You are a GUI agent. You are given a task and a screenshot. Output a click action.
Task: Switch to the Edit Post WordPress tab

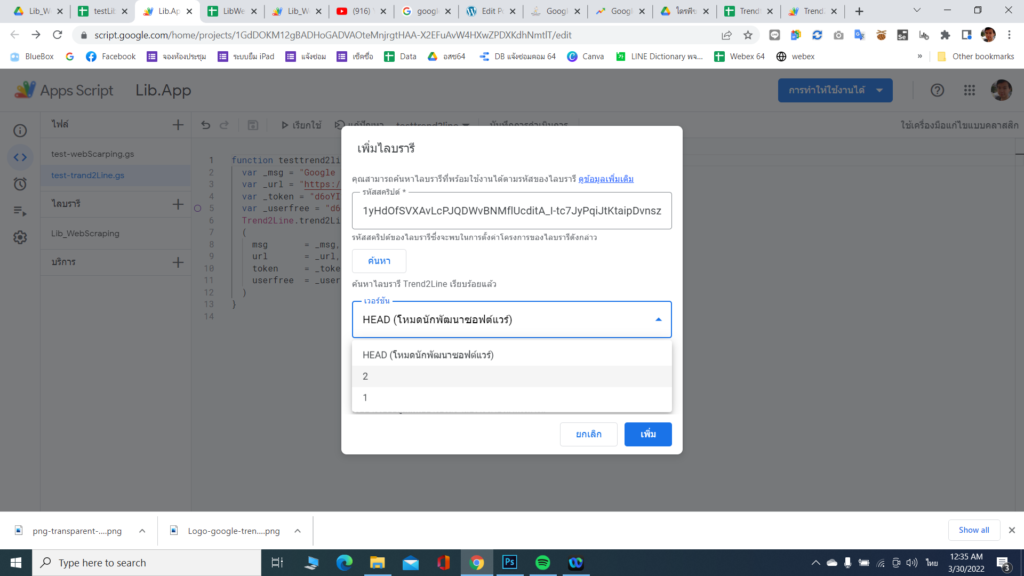pyautogui.click(x=490, y=11)
